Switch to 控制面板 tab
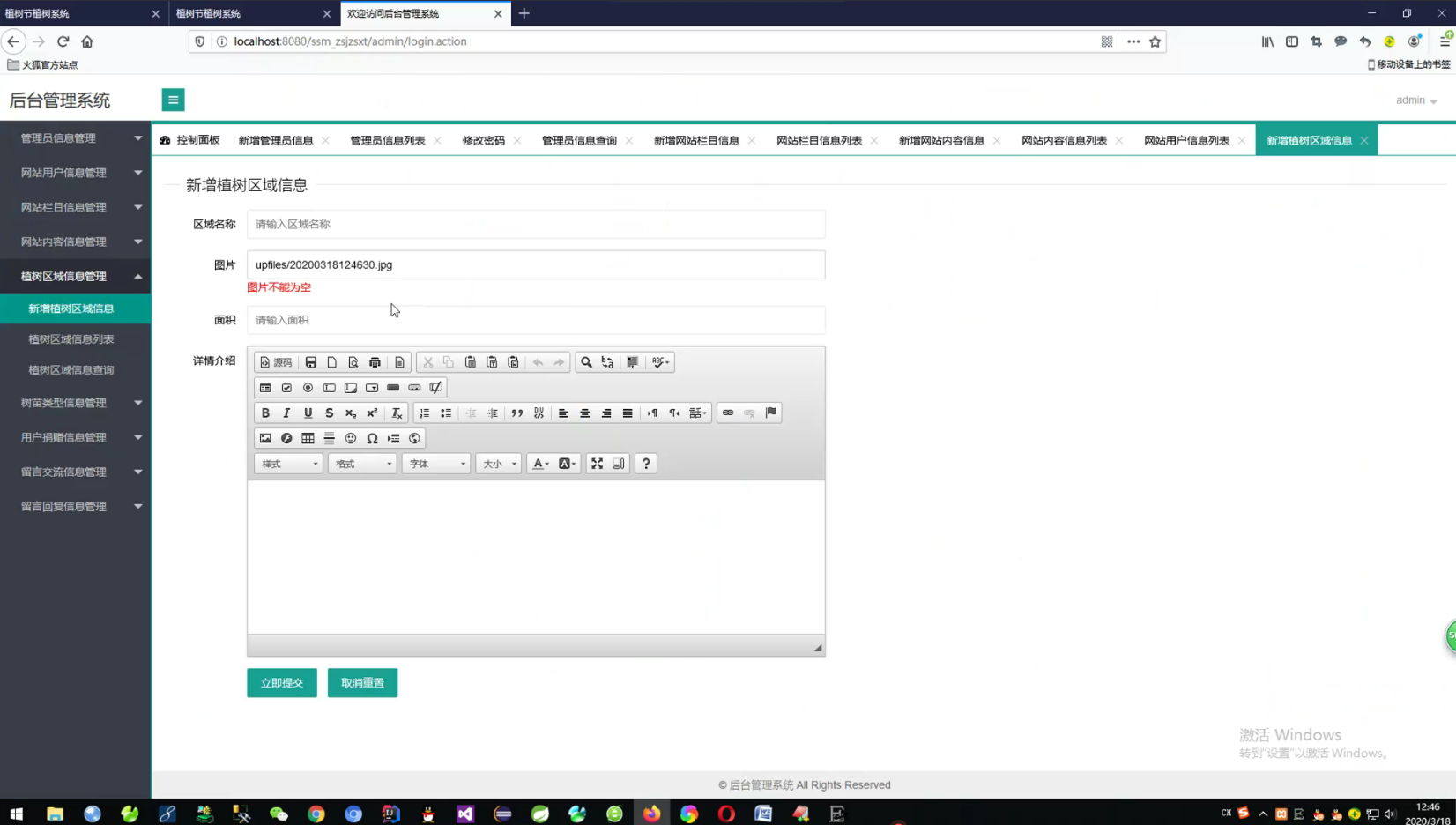The width and height of the screenshot is (1456, 825). [x=190, y=140]
